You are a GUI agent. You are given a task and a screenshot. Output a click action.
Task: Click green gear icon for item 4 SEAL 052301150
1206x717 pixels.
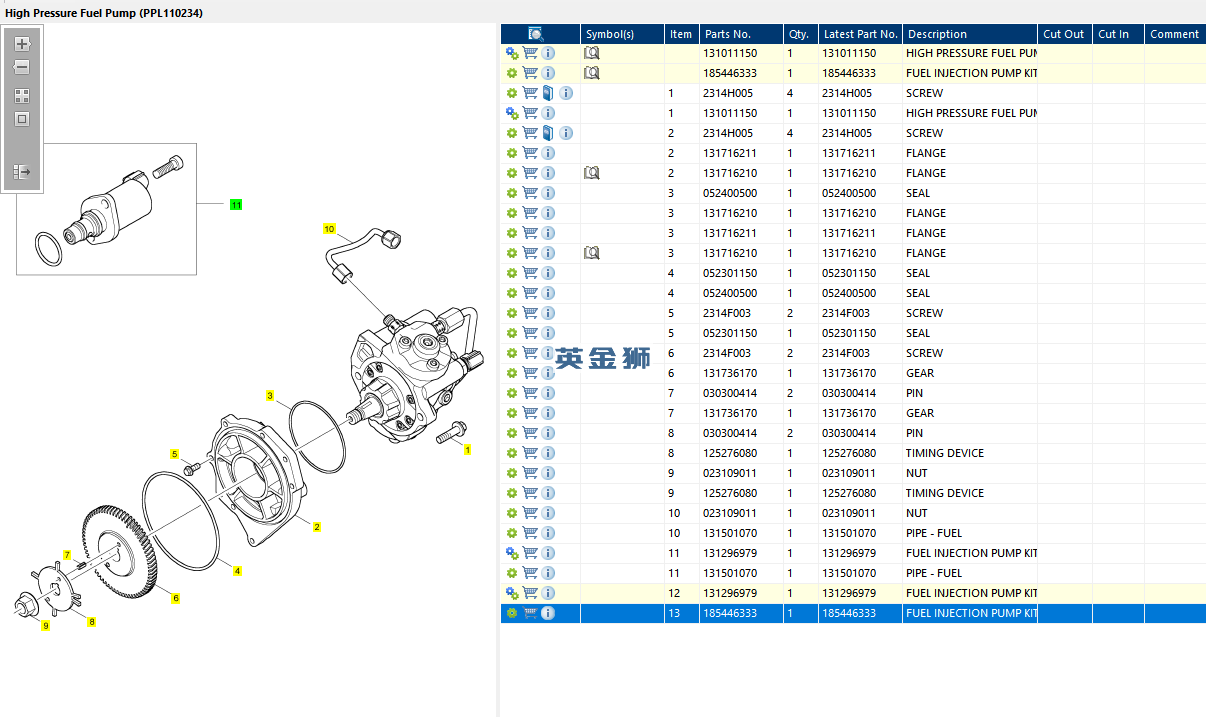pos(512,273)
